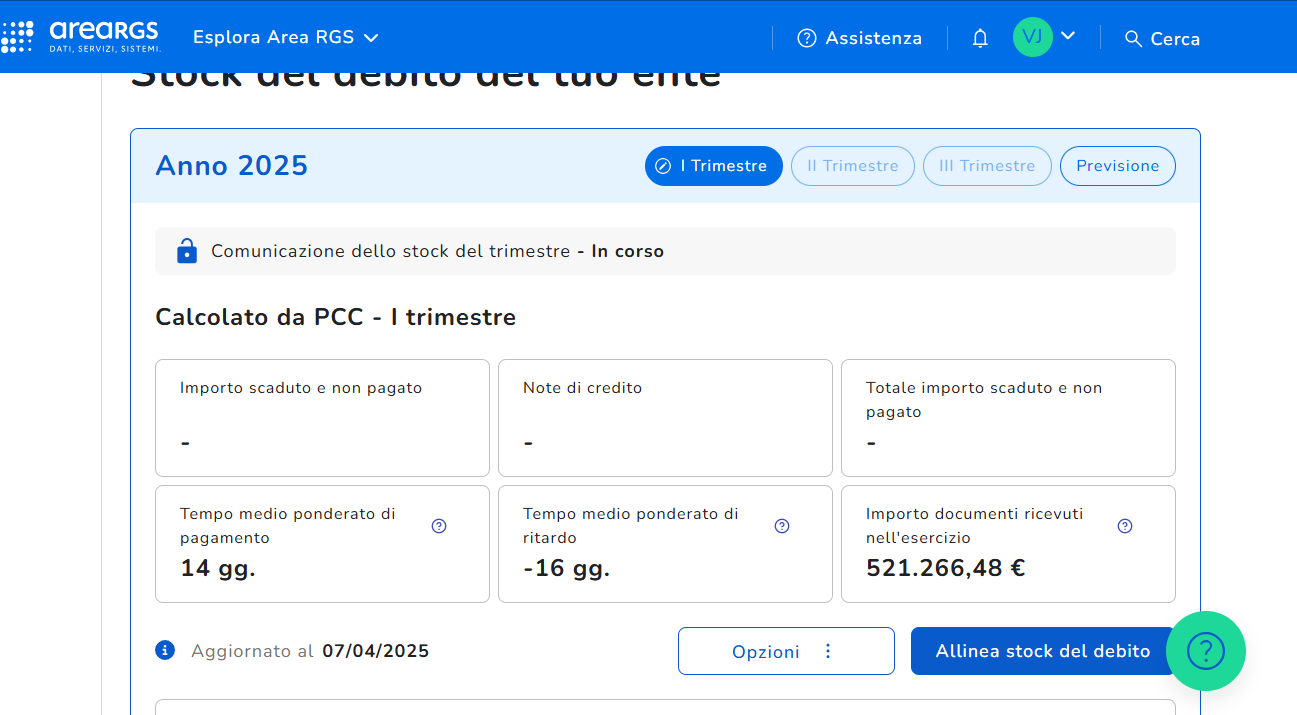This screenshot has height=715, width=1297.
Task: Click the Assistenza question mark icon
Action: tap(807, 38)
